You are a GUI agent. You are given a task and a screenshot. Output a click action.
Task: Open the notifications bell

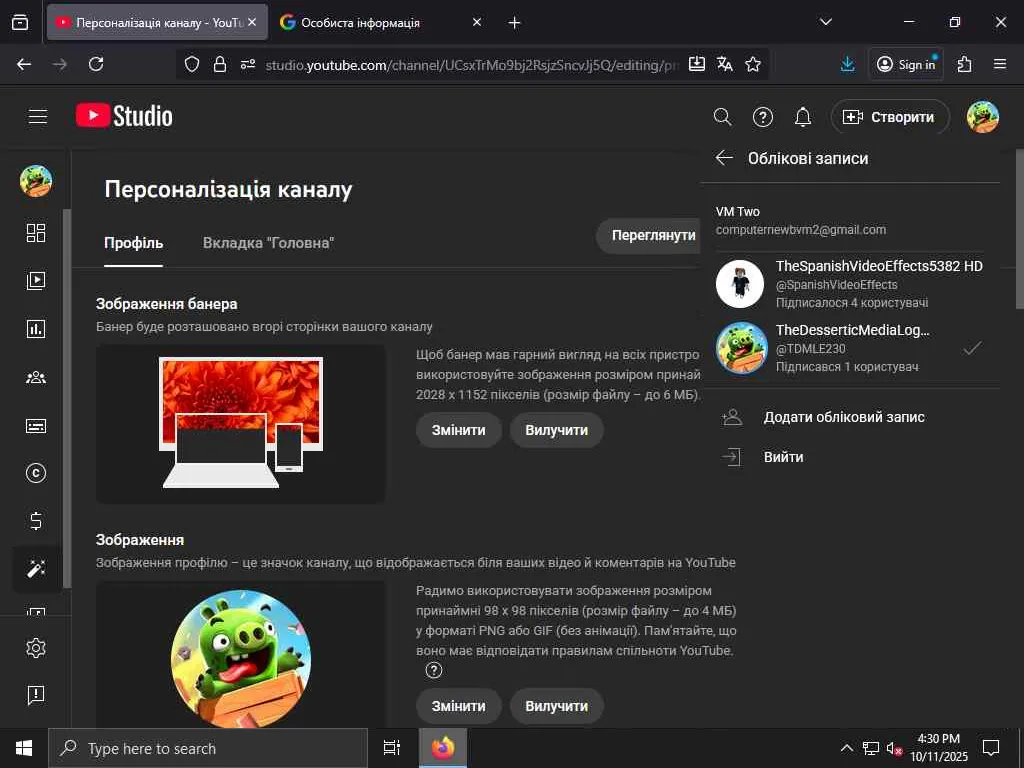(803, 117)
